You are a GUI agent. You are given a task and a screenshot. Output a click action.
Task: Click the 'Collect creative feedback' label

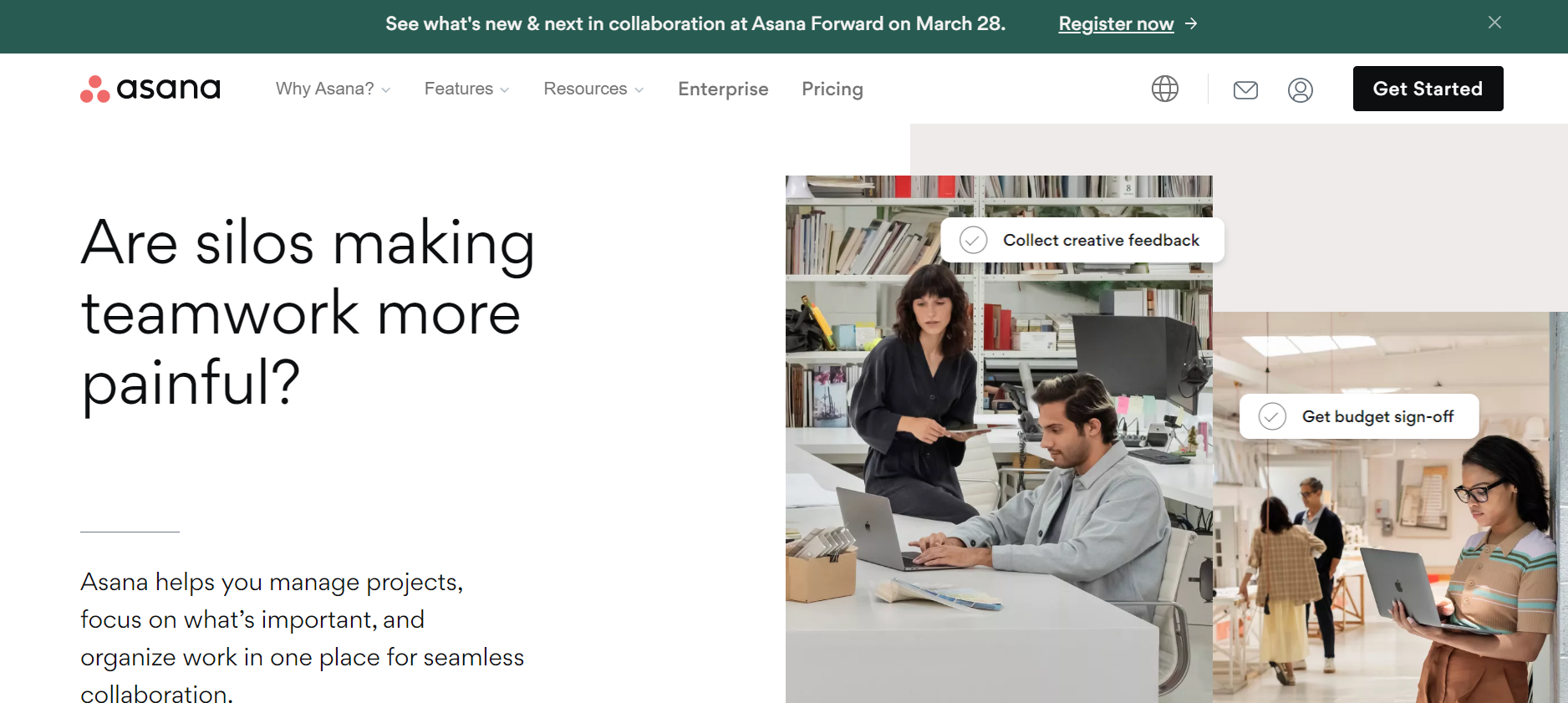pos(1101,240)
